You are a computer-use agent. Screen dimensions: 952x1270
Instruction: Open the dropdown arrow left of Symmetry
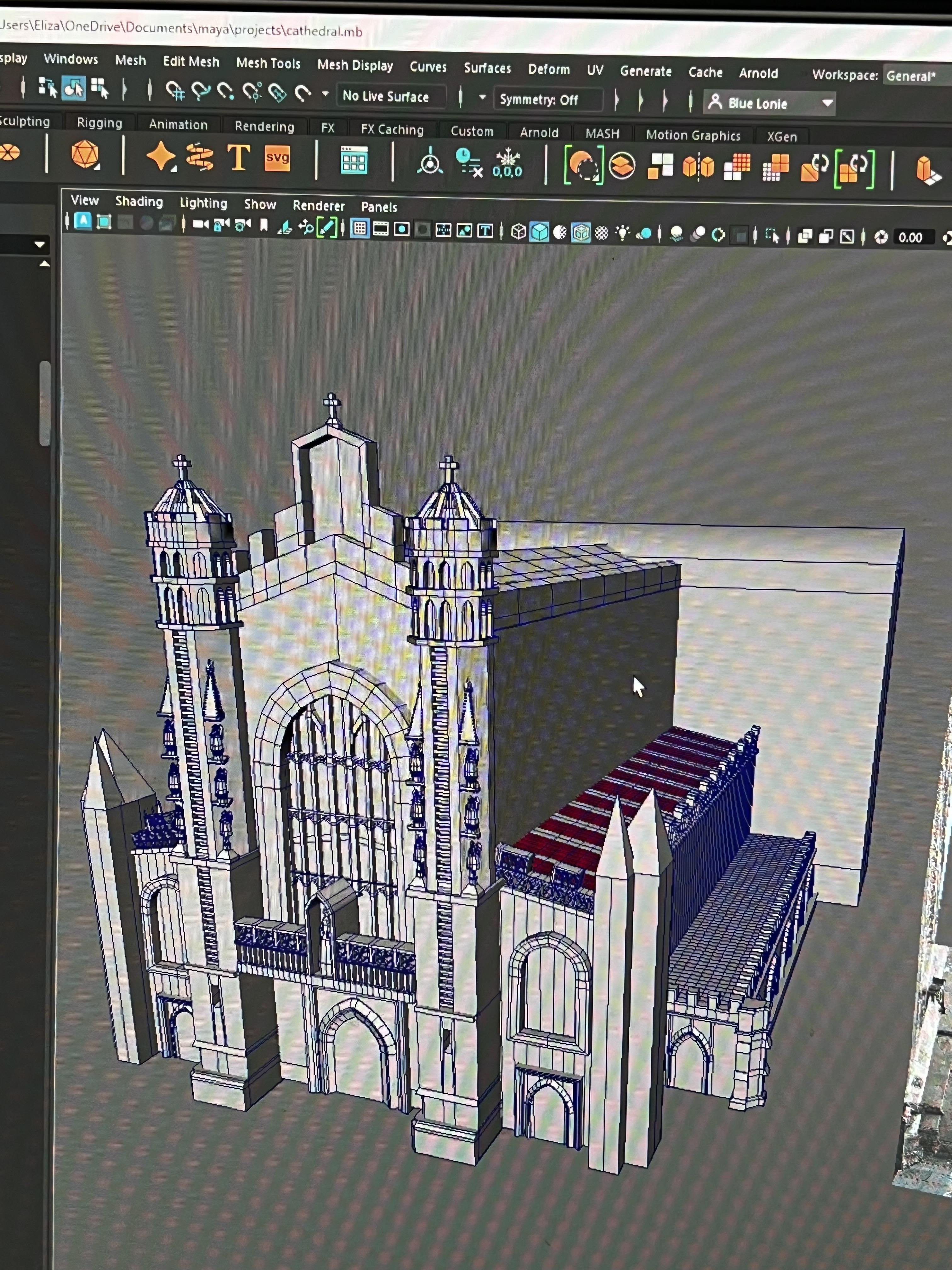pyautogui.click(x=483, y=98)
